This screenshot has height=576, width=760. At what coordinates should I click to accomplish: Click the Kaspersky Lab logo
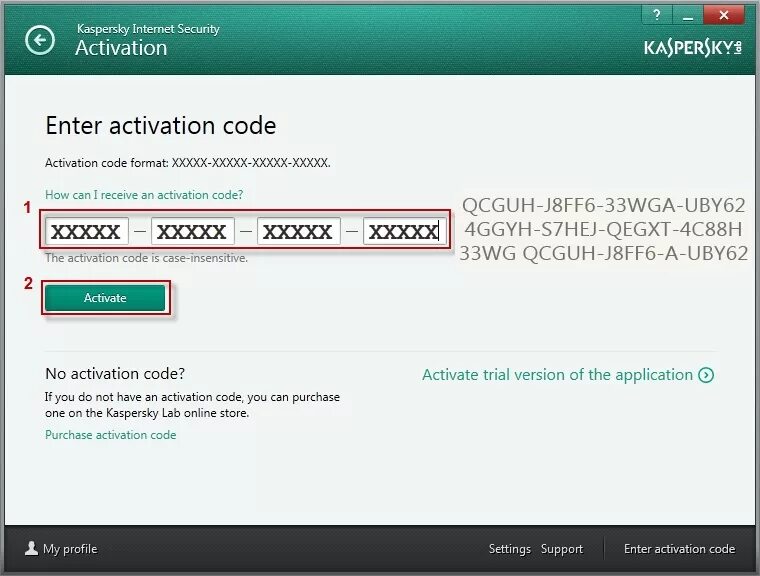[693, 48]
